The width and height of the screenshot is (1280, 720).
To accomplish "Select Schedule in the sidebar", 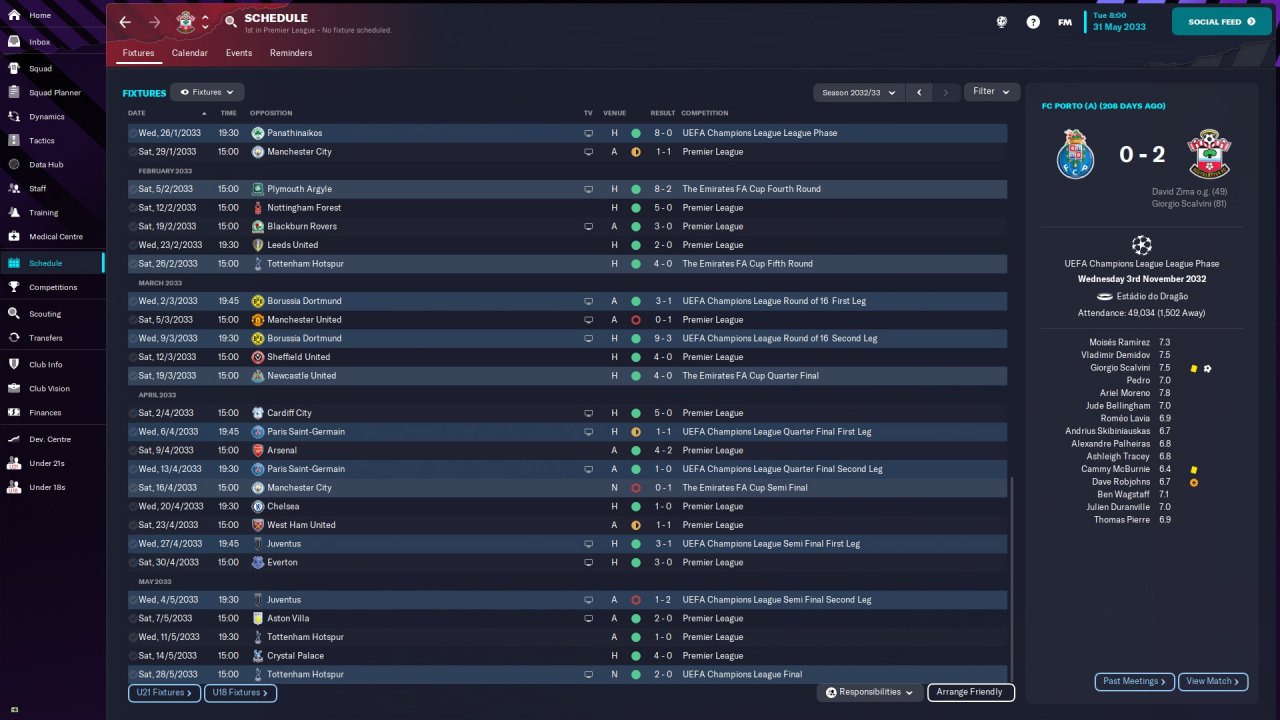I will coord(52,263).
